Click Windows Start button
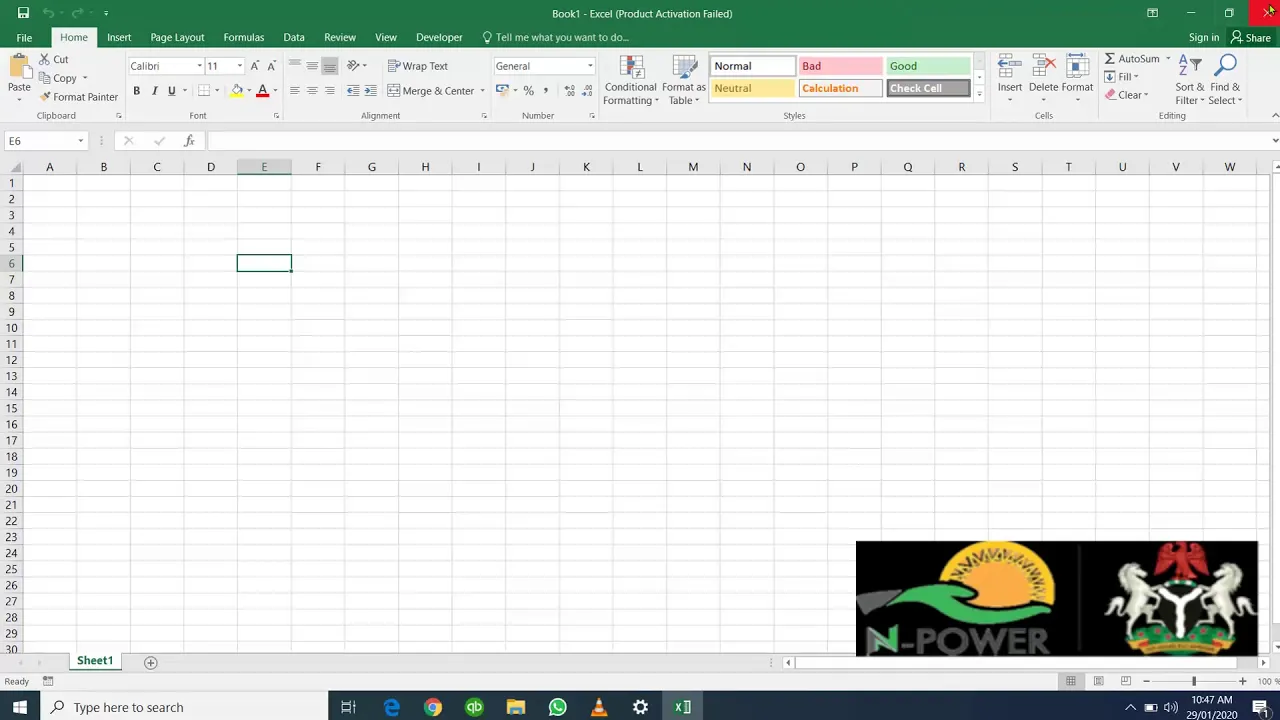Image resolution: width=1280 pixels, height=720 pixels. point(20,707)
